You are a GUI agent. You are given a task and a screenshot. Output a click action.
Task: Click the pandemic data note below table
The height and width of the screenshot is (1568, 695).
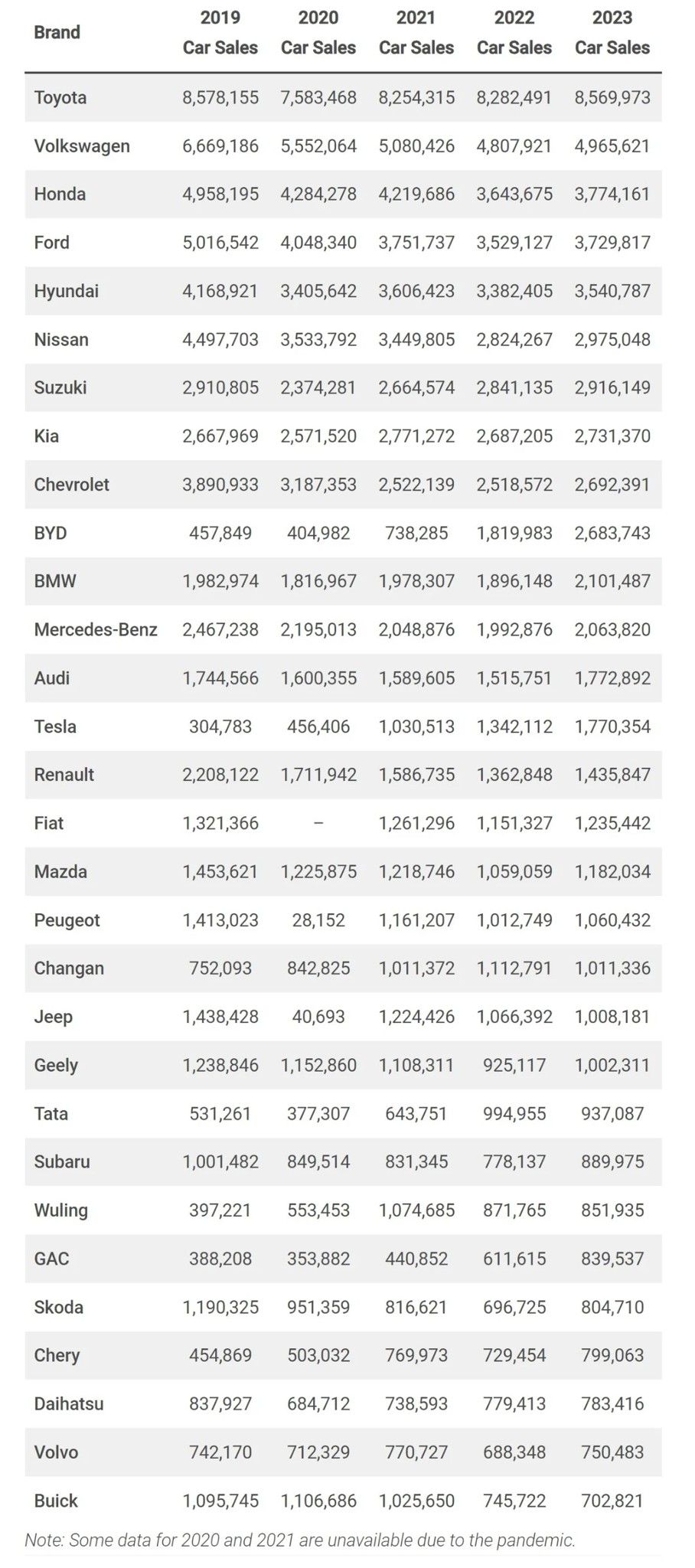(x=300, y=1540)
